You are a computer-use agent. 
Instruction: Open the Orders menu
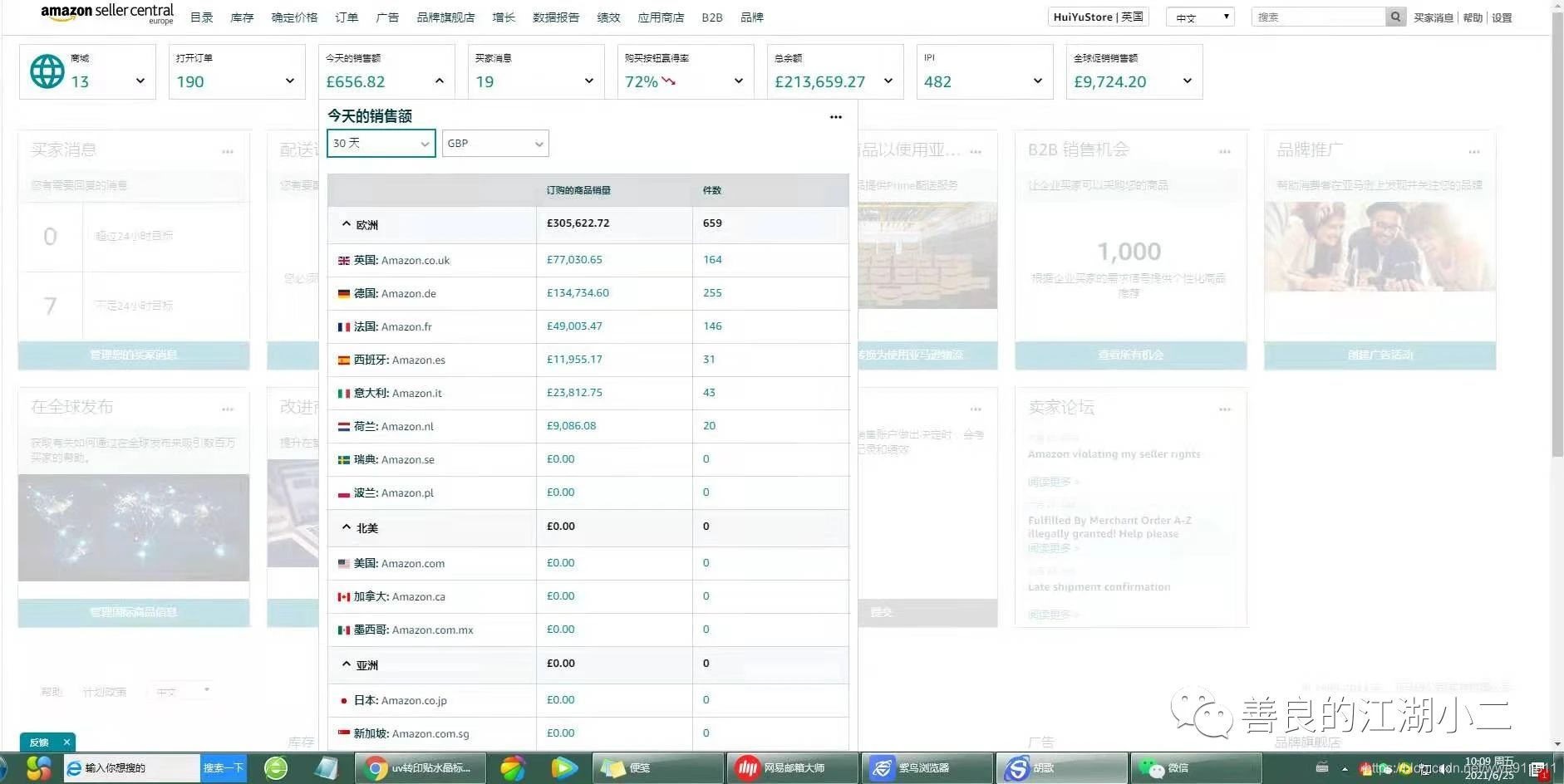pyautogui.click(x=347, y=17)
